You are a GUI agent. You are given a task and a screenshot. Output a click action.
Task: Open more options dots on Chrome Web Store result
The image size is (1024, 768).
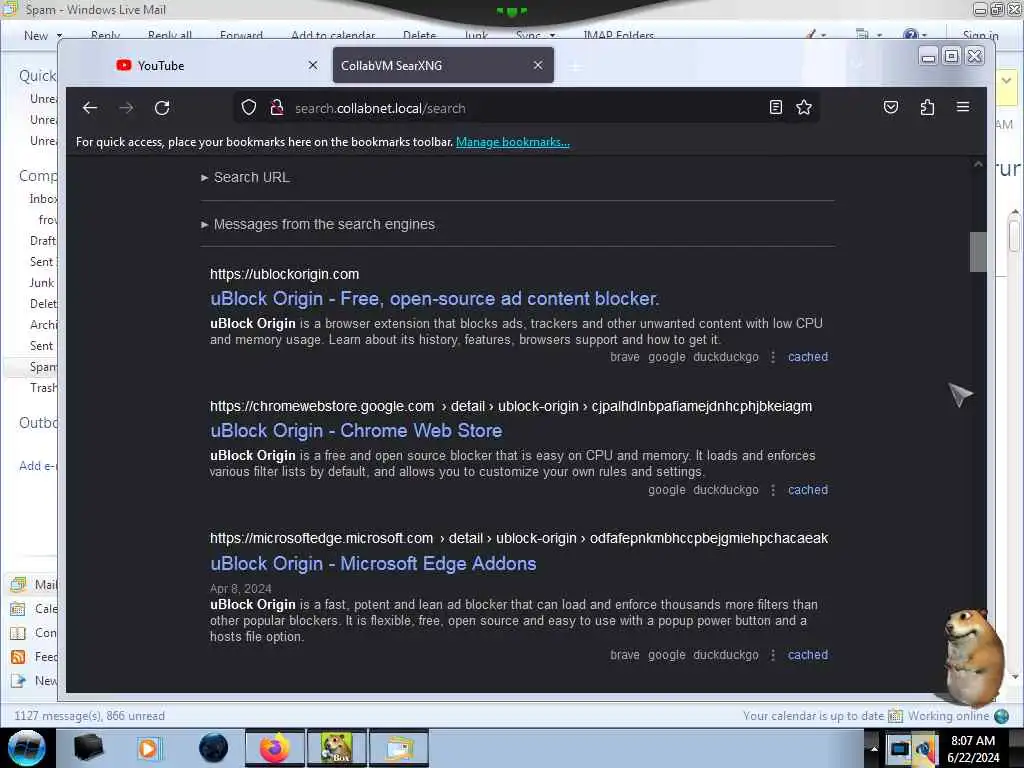point(773,489)
